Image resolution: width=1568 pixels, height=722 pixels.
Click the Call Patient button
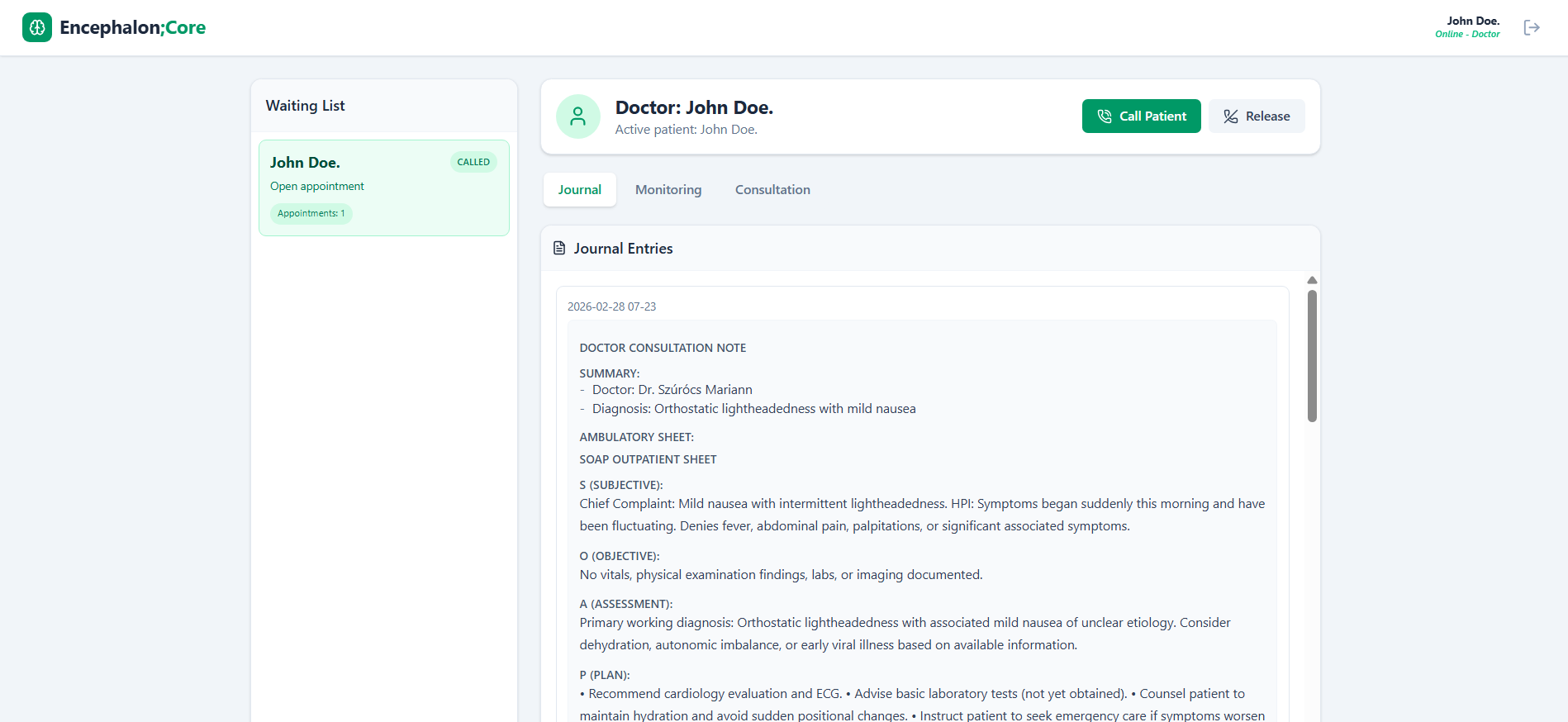(x=1142, y=116)
